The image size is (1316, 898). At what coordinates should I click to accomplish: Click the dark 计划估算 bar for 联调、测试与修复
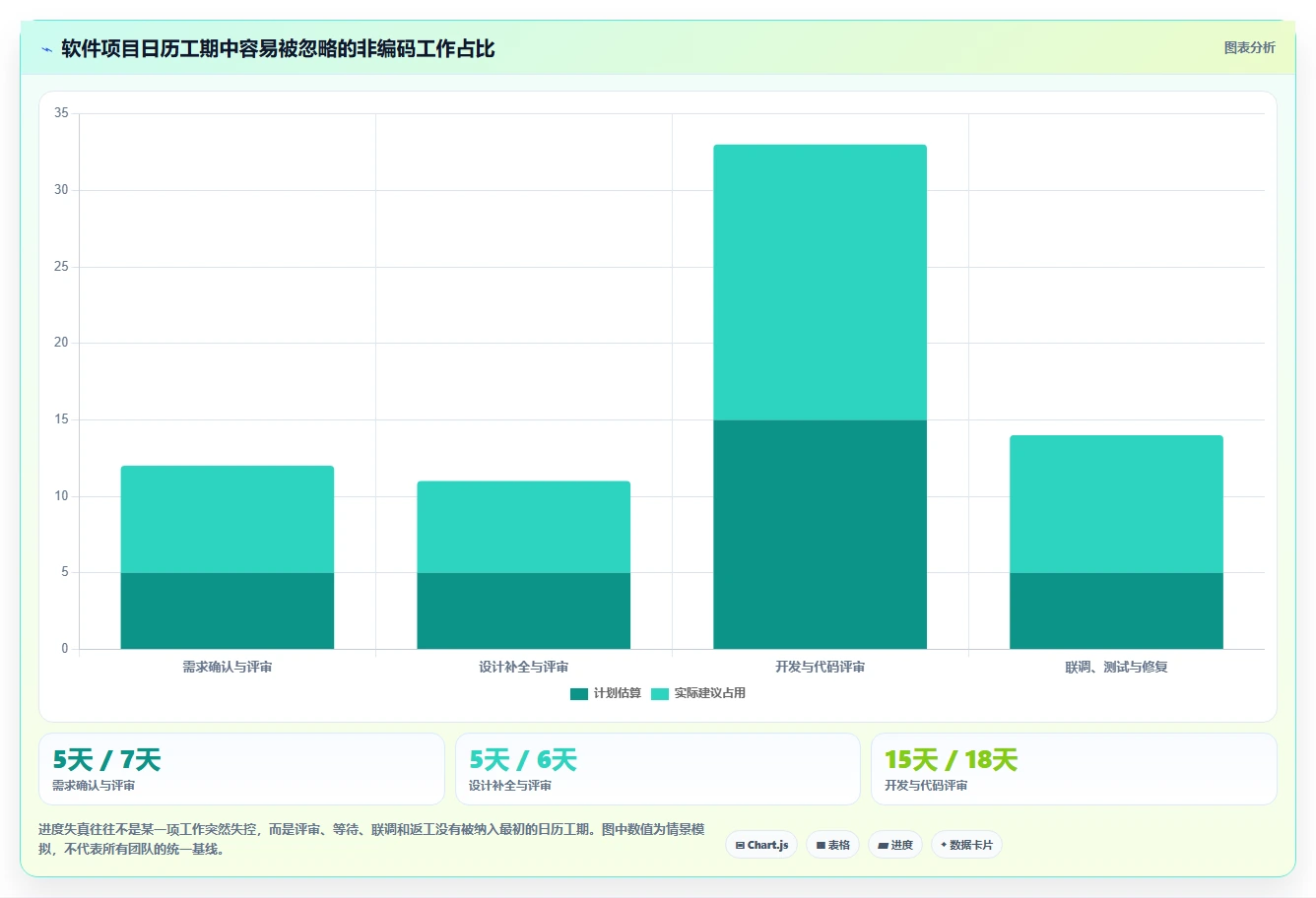1116,610
